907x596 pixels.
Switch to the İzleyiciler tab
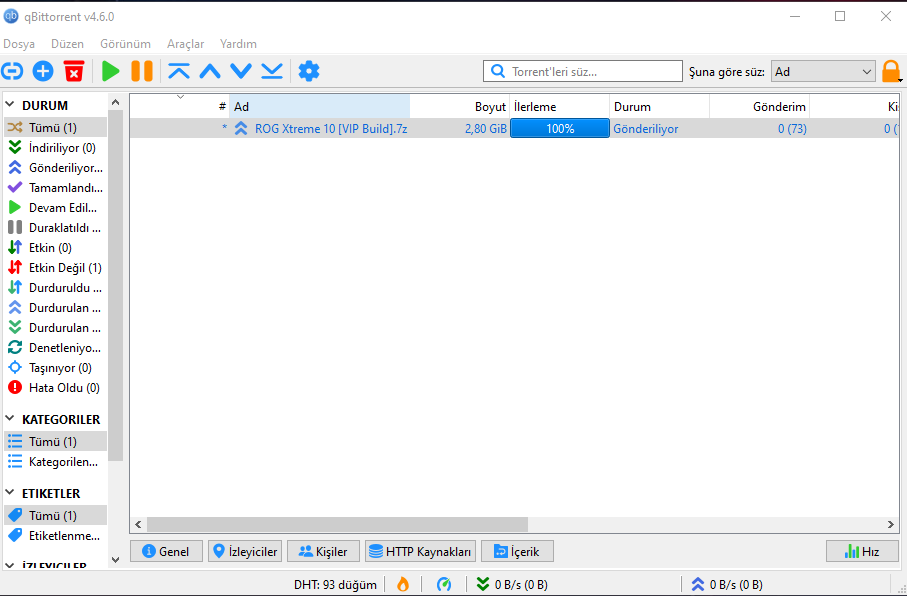[x=245, y=551]
